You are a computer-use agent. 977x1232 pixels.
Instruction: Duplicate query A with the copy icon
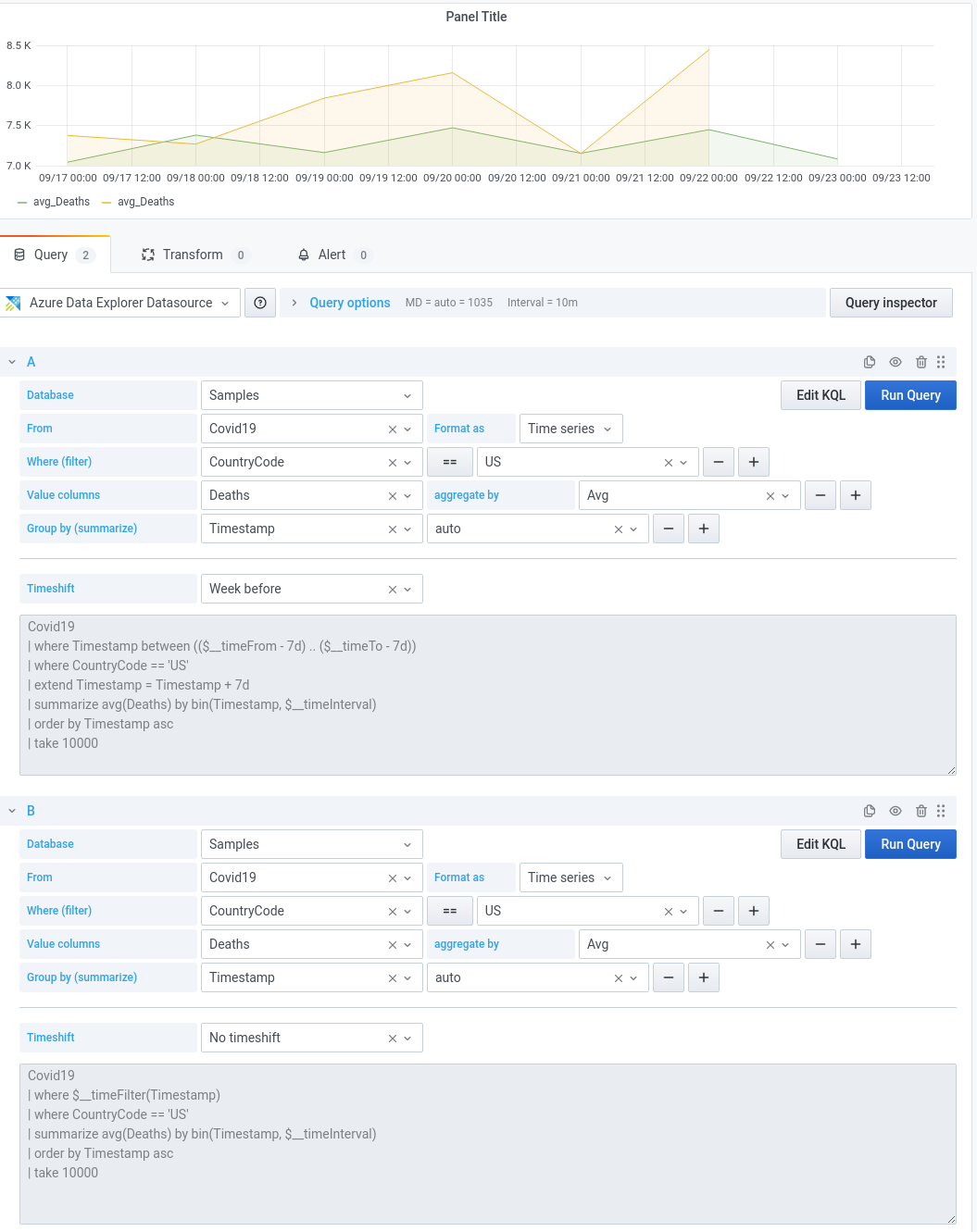869,362
